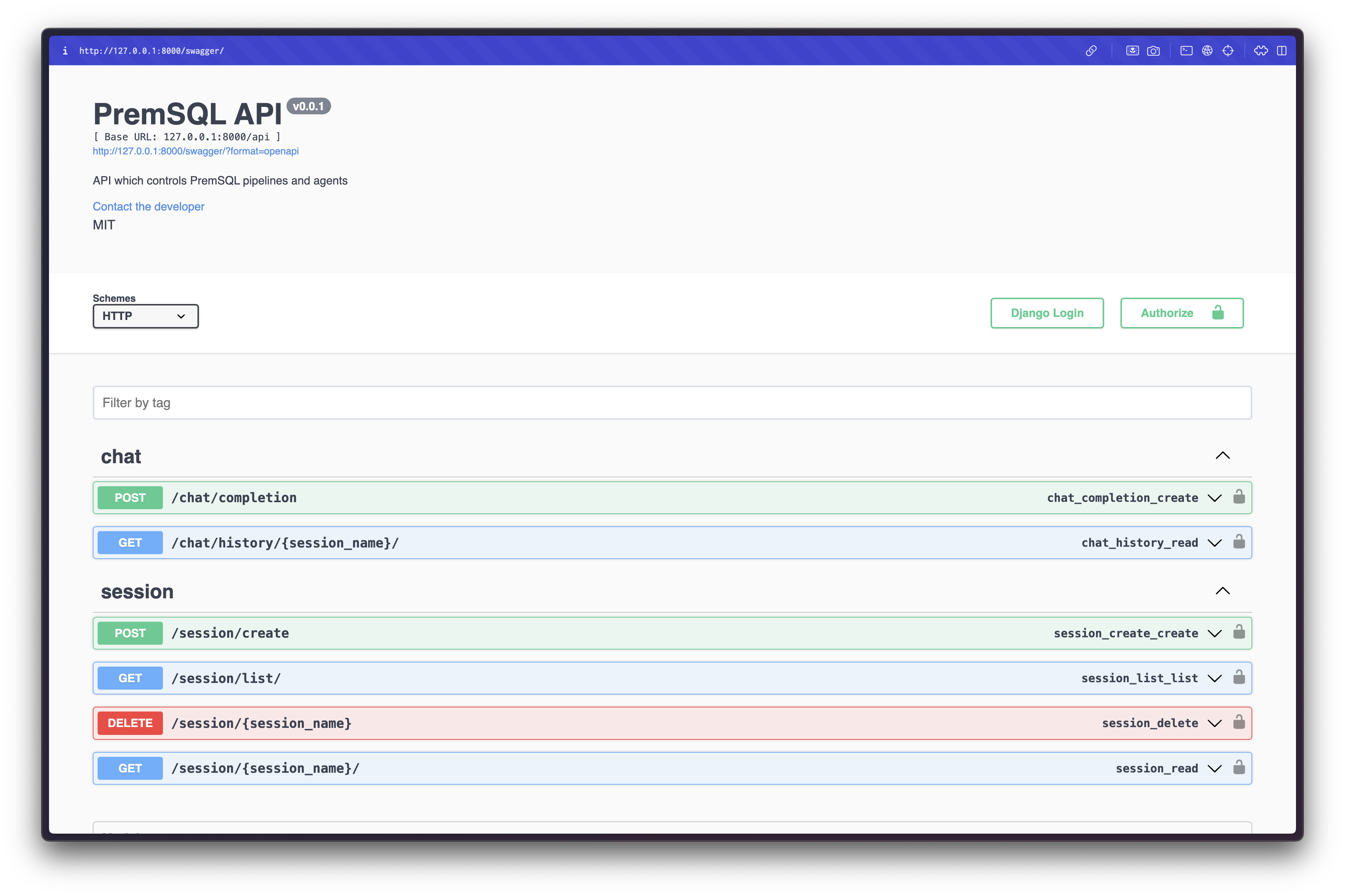Viewport: 1345px width, 896px height.
Task: Open the extensions puzzle piece icon
Action: point(1260,51)
